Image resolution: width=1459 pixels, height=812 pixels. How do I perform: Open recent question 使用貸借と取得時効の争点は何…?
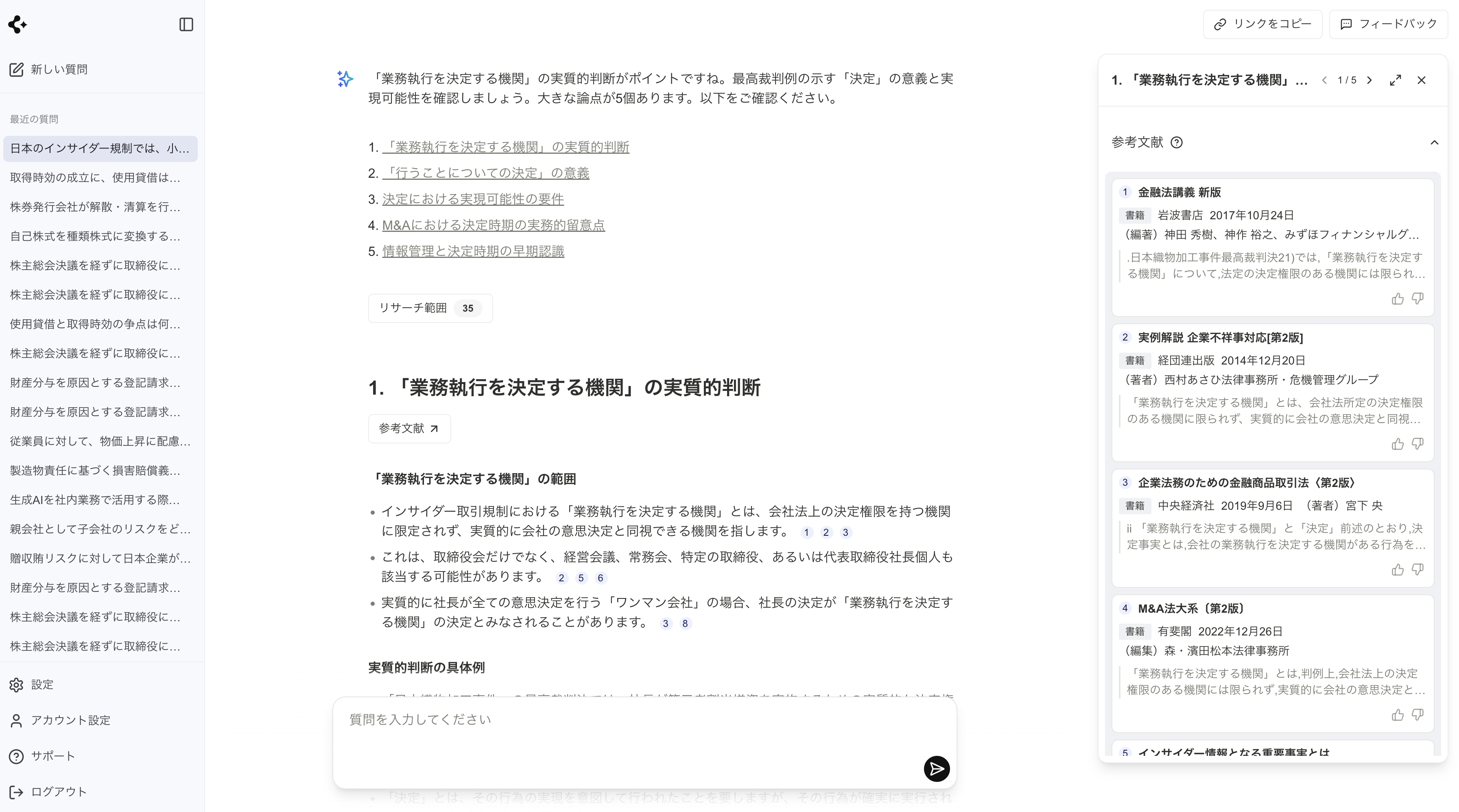click(100, 325)
